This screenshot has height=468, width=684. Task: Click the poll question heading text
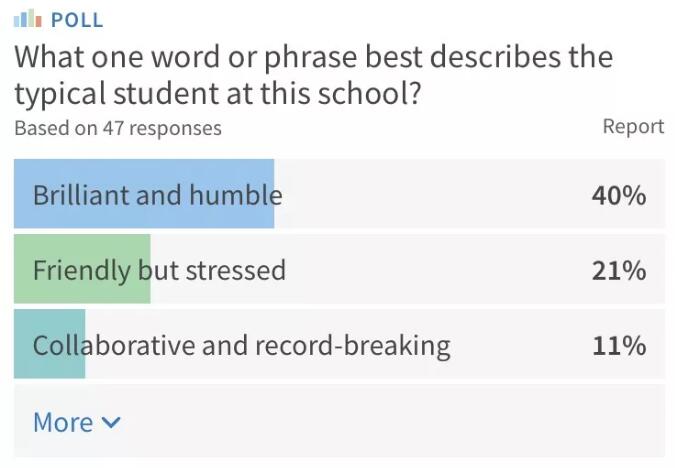coord(312,74)
